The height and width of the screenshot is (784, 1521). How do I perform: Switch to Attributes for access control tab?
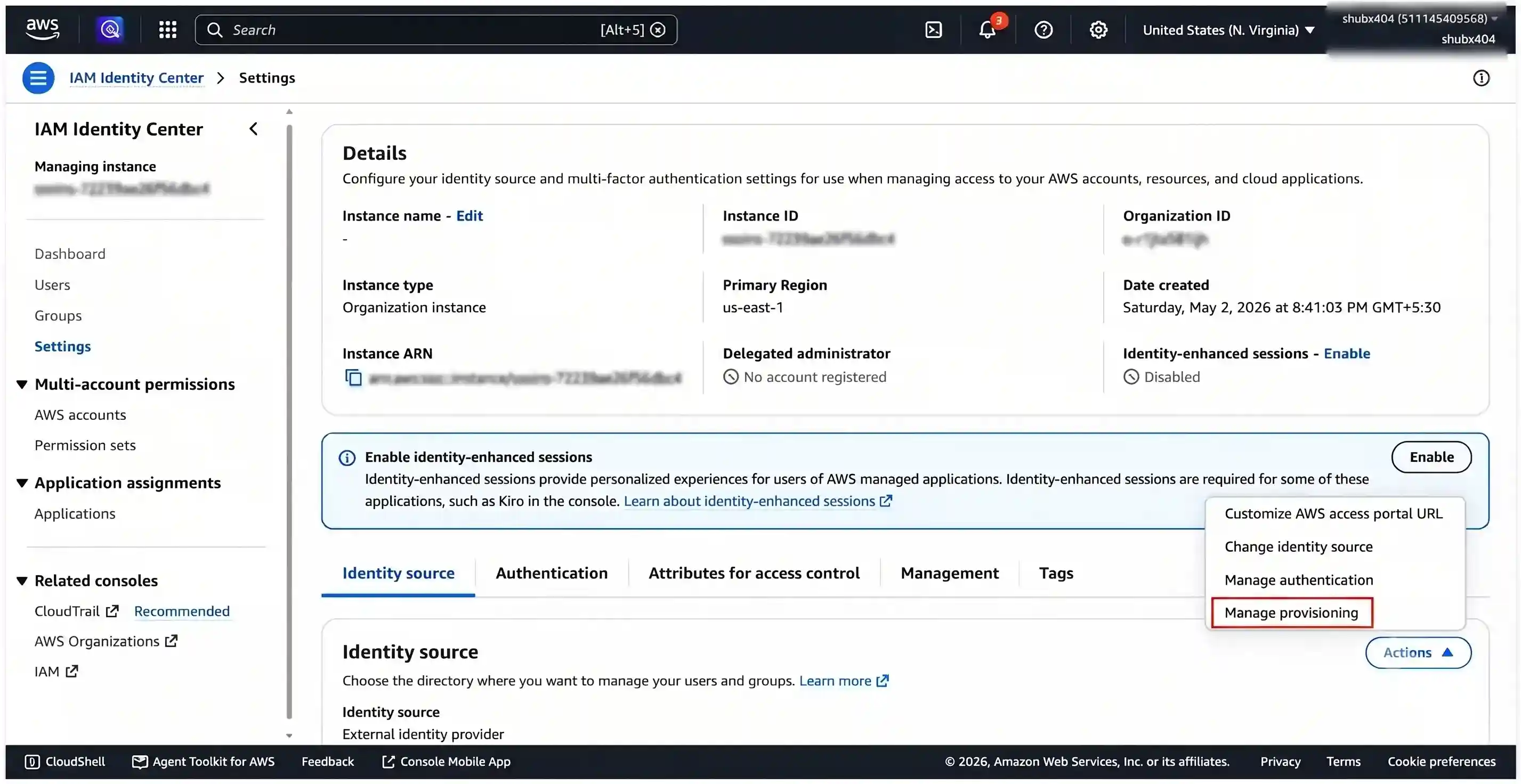pos(754,574)
